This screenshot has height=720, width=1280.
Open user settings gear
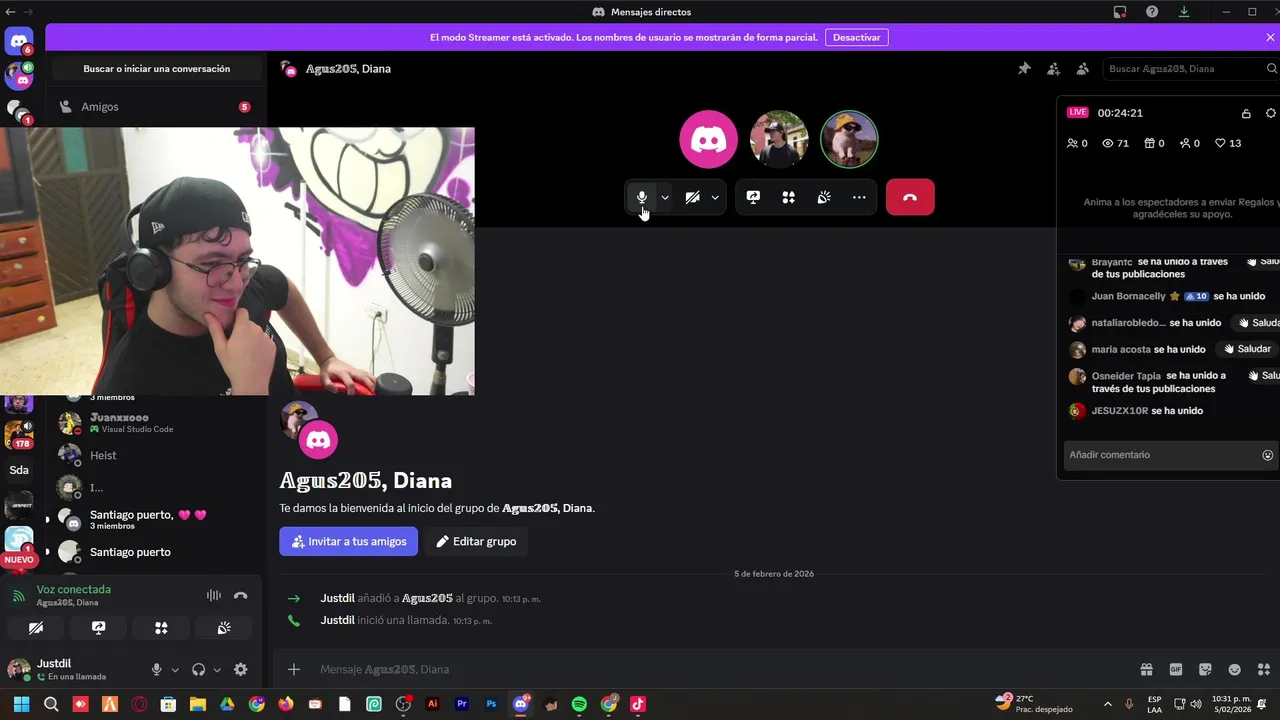coord(240,670)
